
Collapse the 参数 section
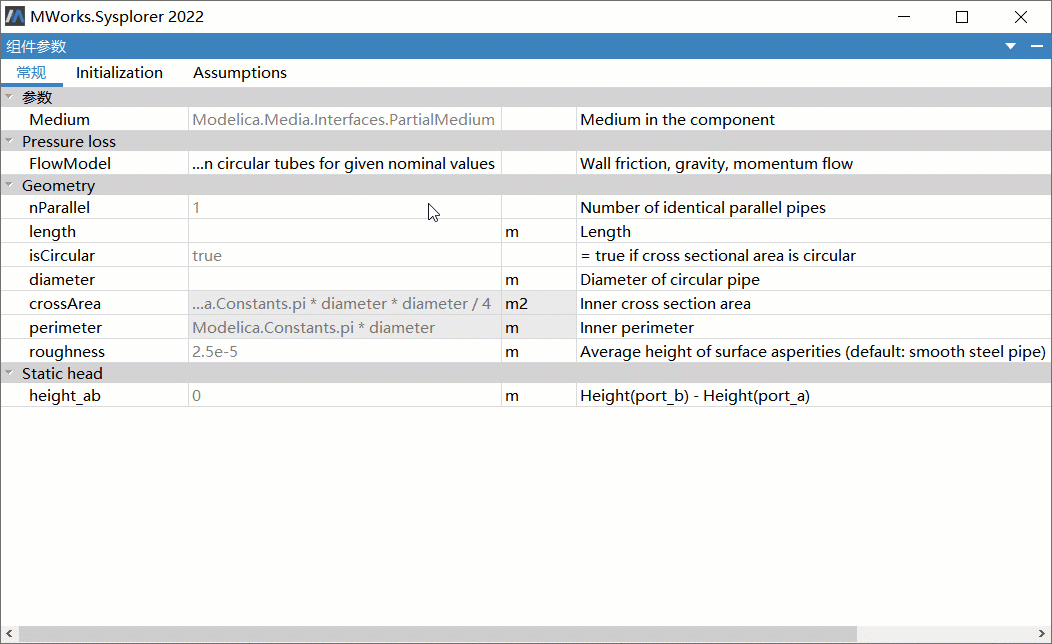(x=9, y=97)
